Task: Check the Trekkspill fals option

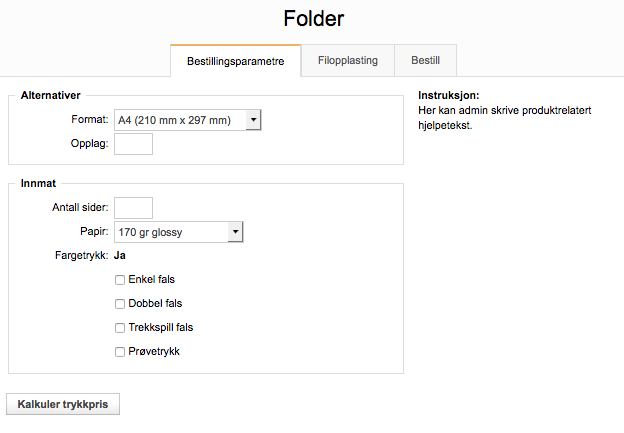Action: (x=120, y=328)
